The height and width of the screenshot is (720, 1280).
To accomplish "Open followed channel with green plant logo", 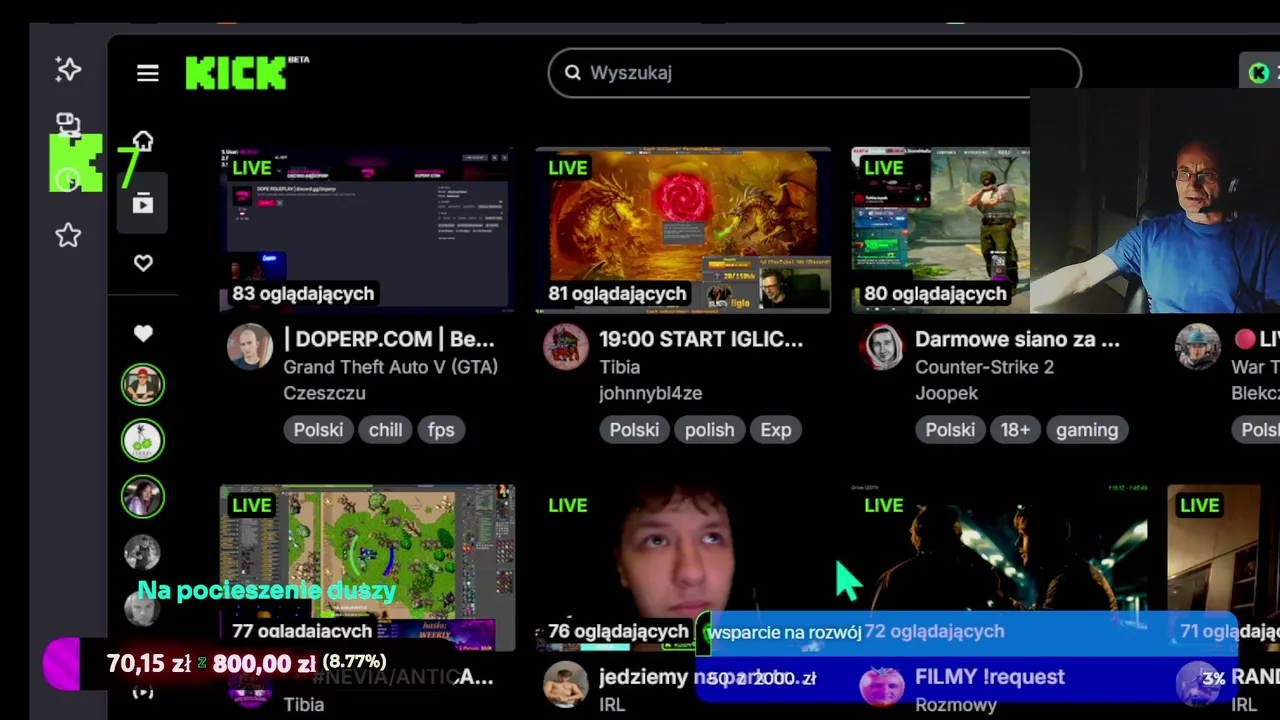I will tap(143, 440).
